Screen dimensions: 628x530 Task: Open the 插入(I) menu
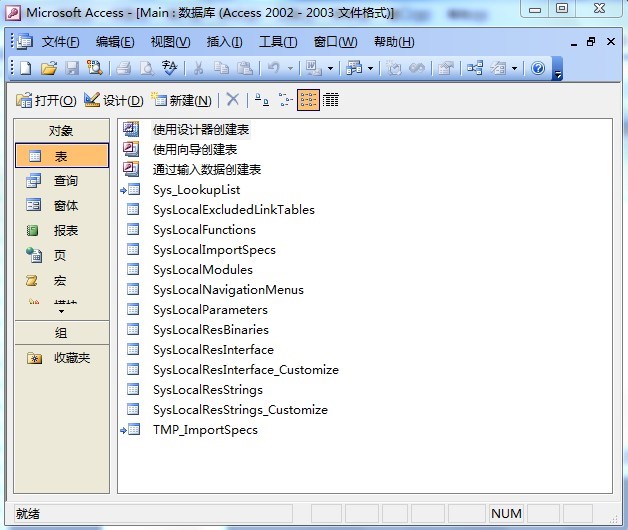224,42
